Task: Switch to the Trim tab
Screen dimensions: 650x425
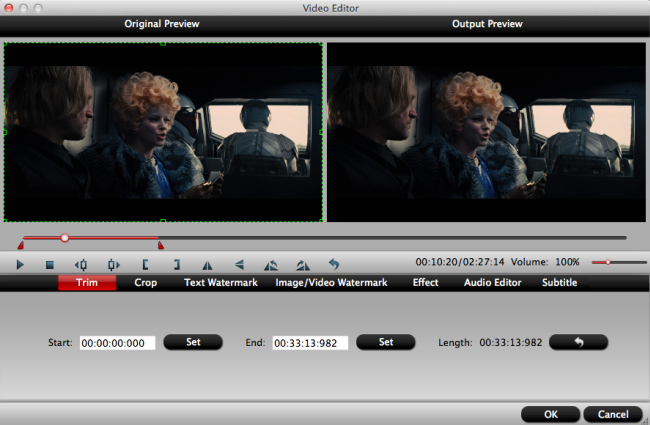Action: click(x=87, y=282)
